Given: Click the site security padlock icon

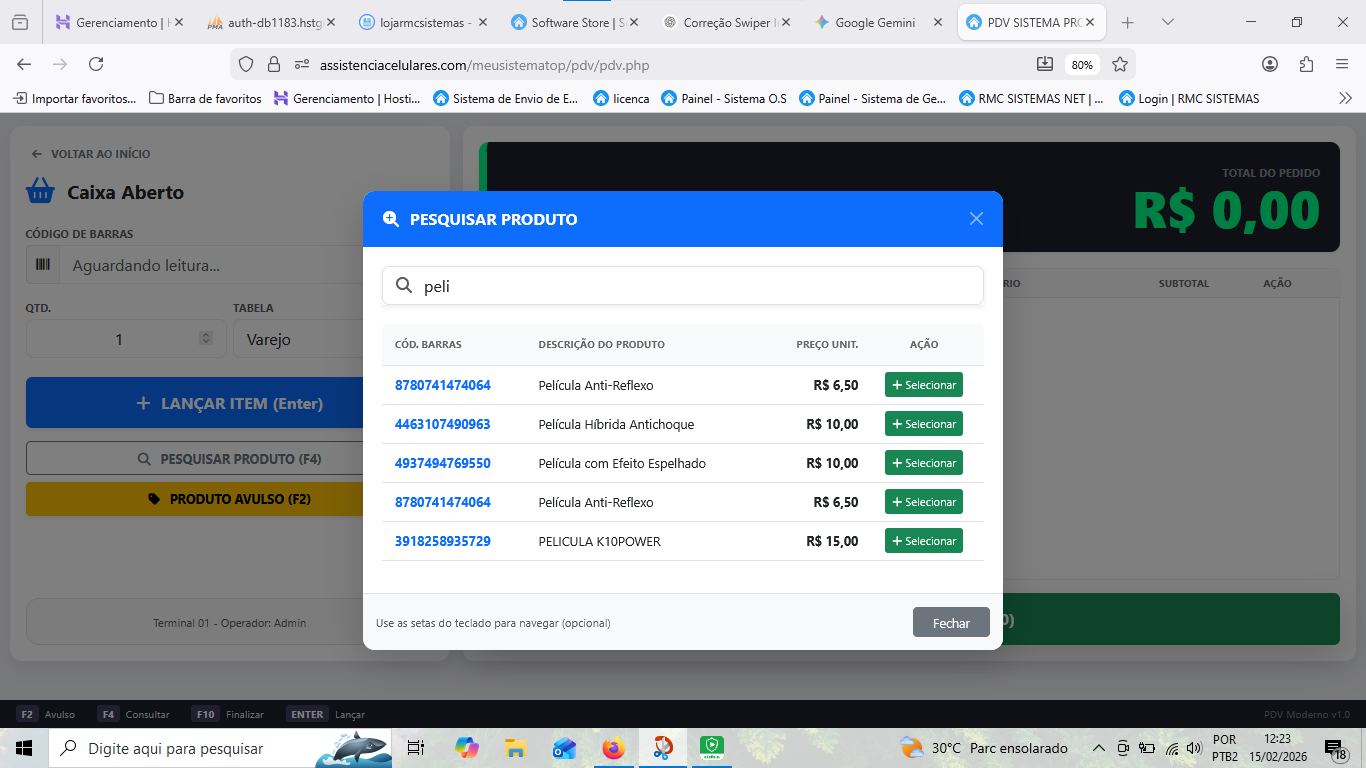Looking at the screenshot, I should click(x=274, y=64).
